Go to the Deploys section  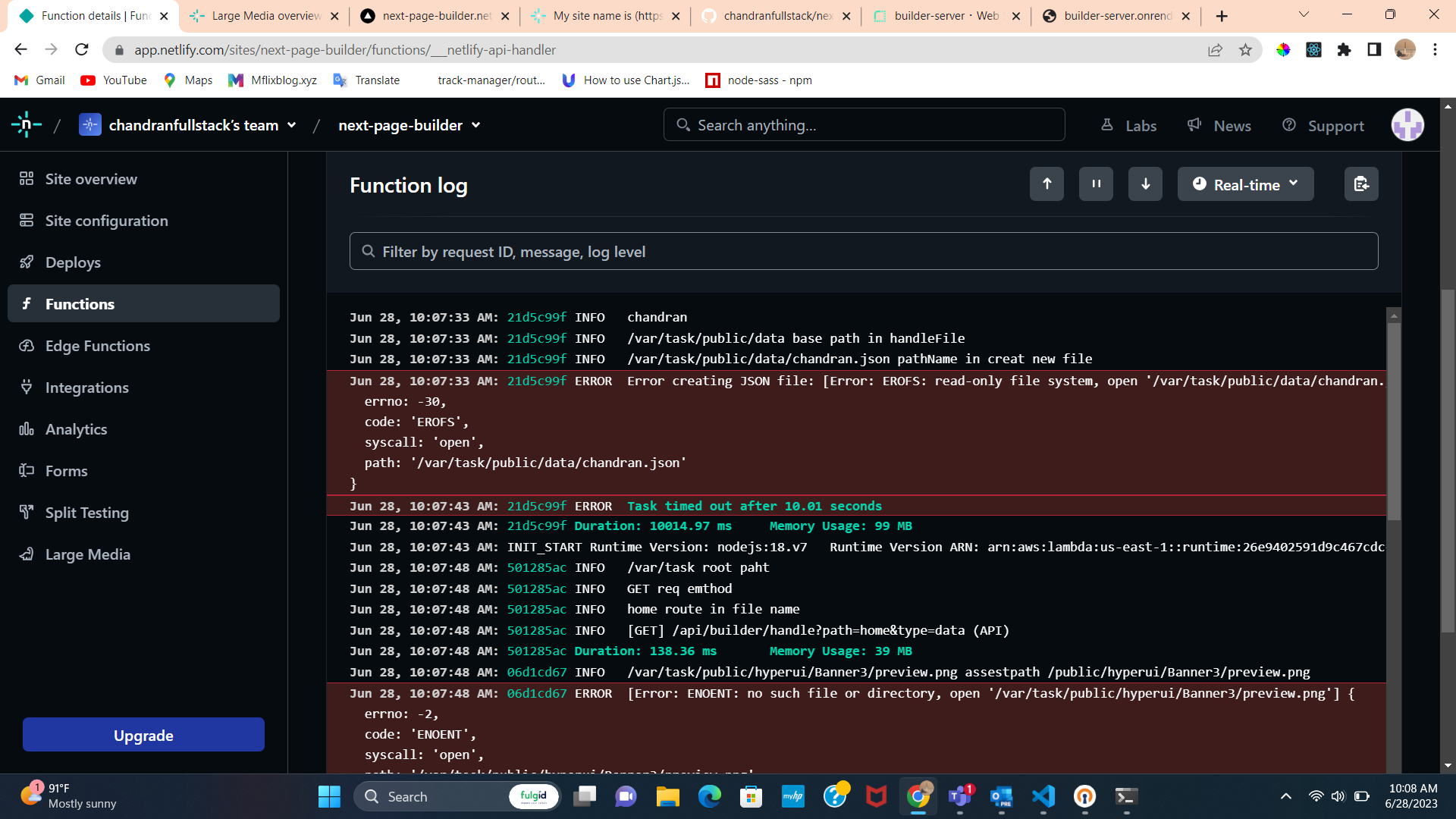point(72,262)
